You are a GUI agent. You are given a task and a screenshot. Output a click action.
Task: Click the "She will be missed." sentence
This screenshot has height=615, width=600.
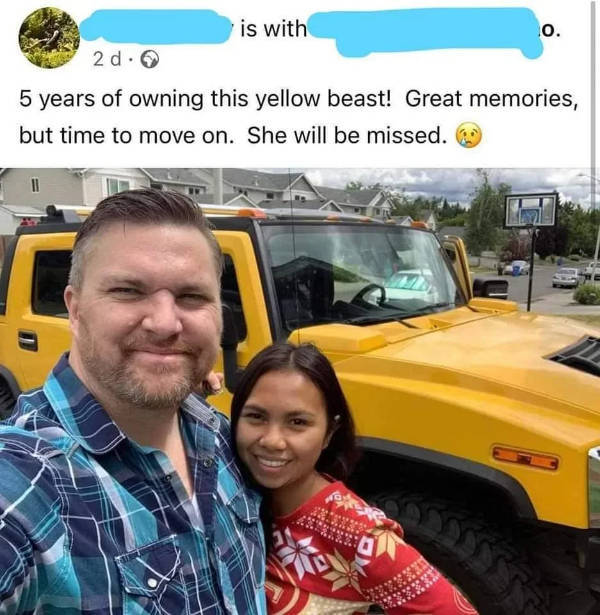coord(347,136)
